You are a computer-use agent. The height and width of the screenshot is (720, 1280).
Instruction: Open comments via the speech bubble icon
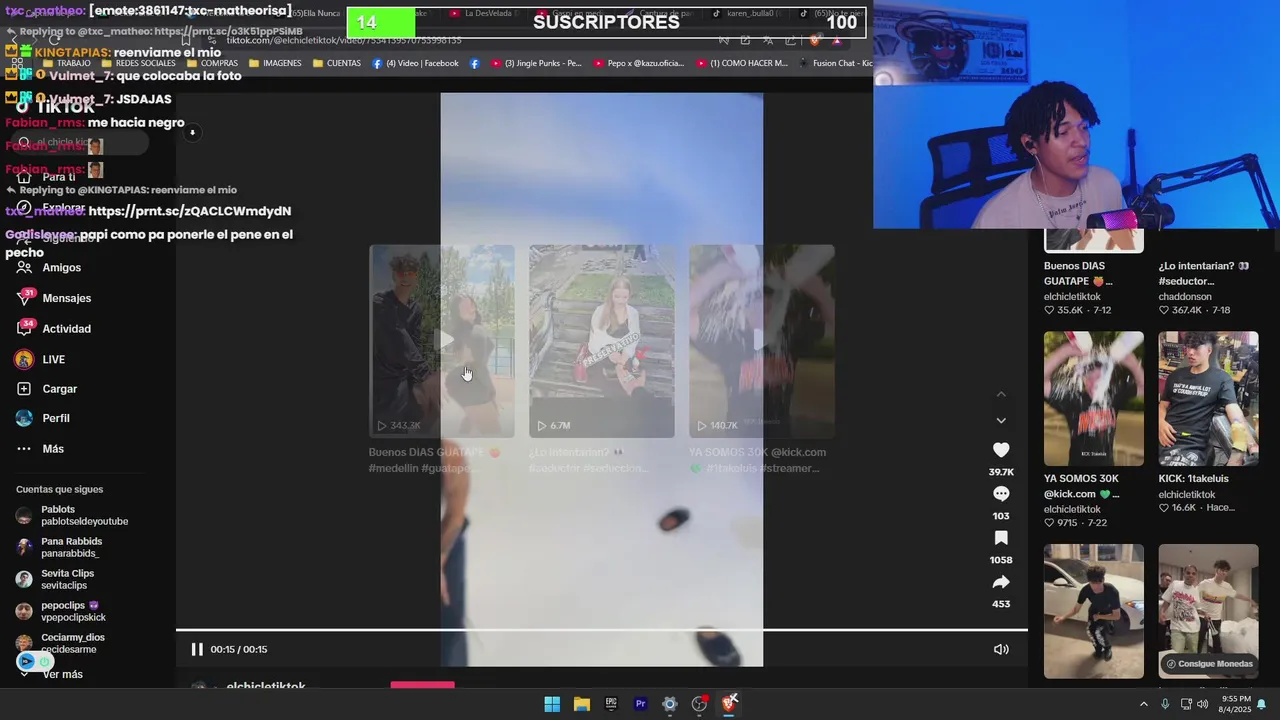(x=1001, y=494)
